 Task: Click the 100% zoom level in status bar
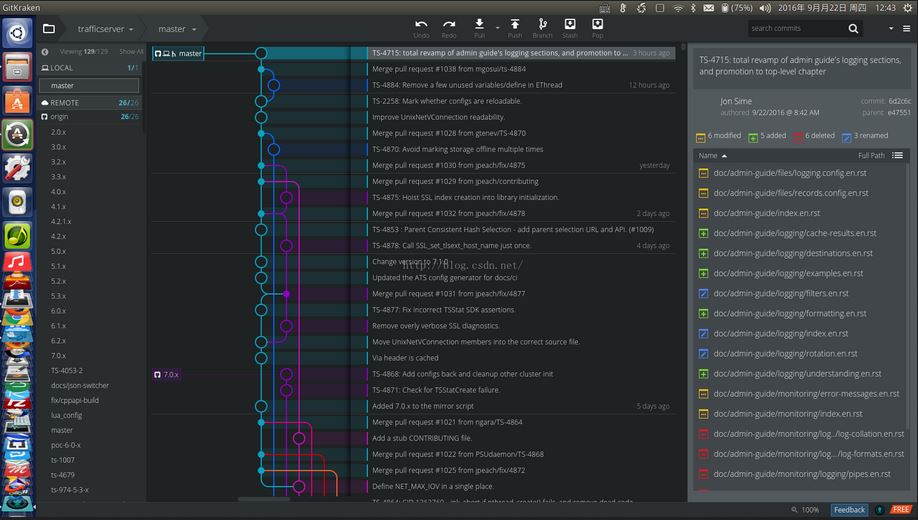(x=810, y=509)
